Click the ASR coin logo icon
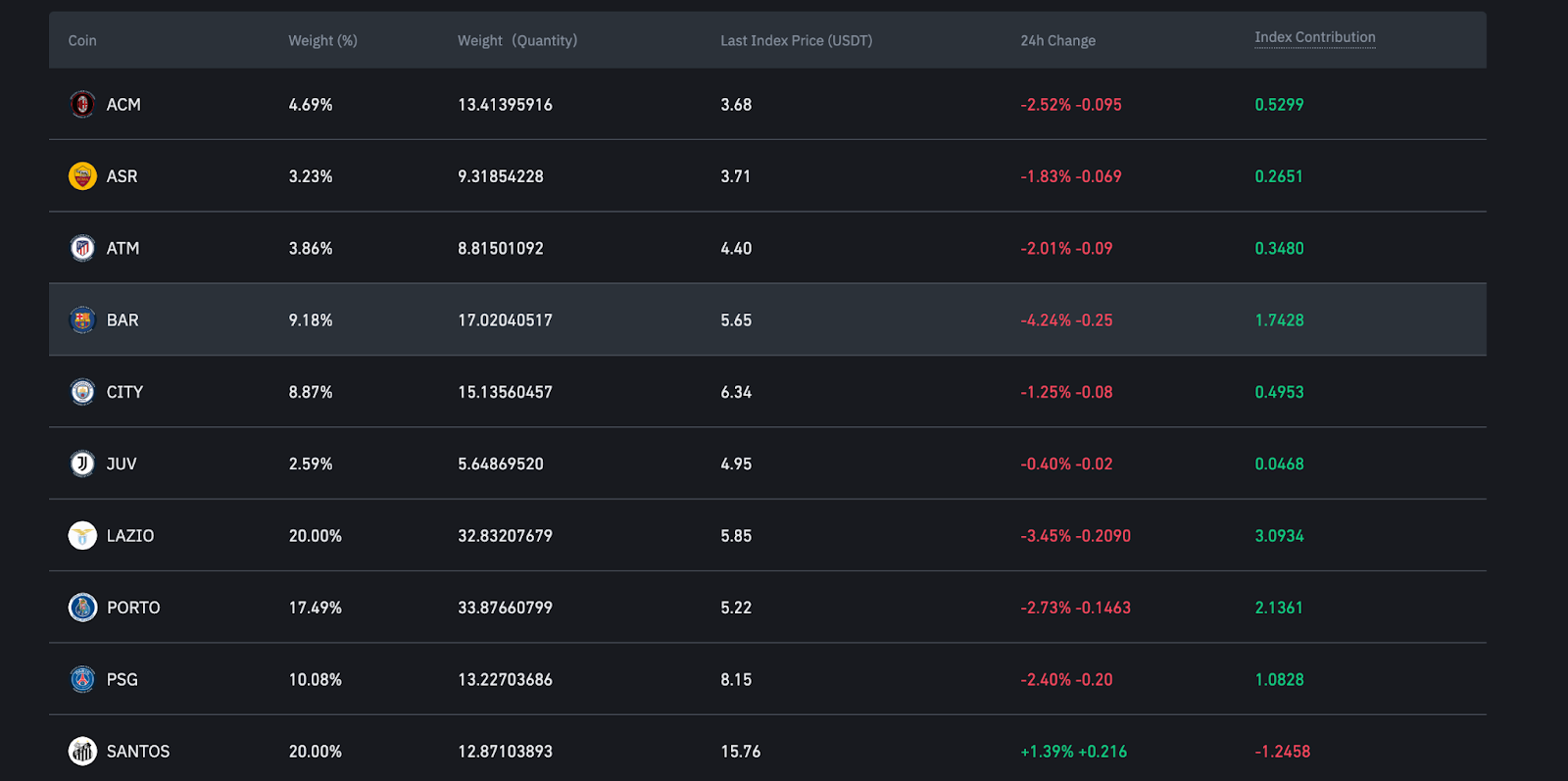Screen dimensions: 1568x781 (x=82, y=176)
